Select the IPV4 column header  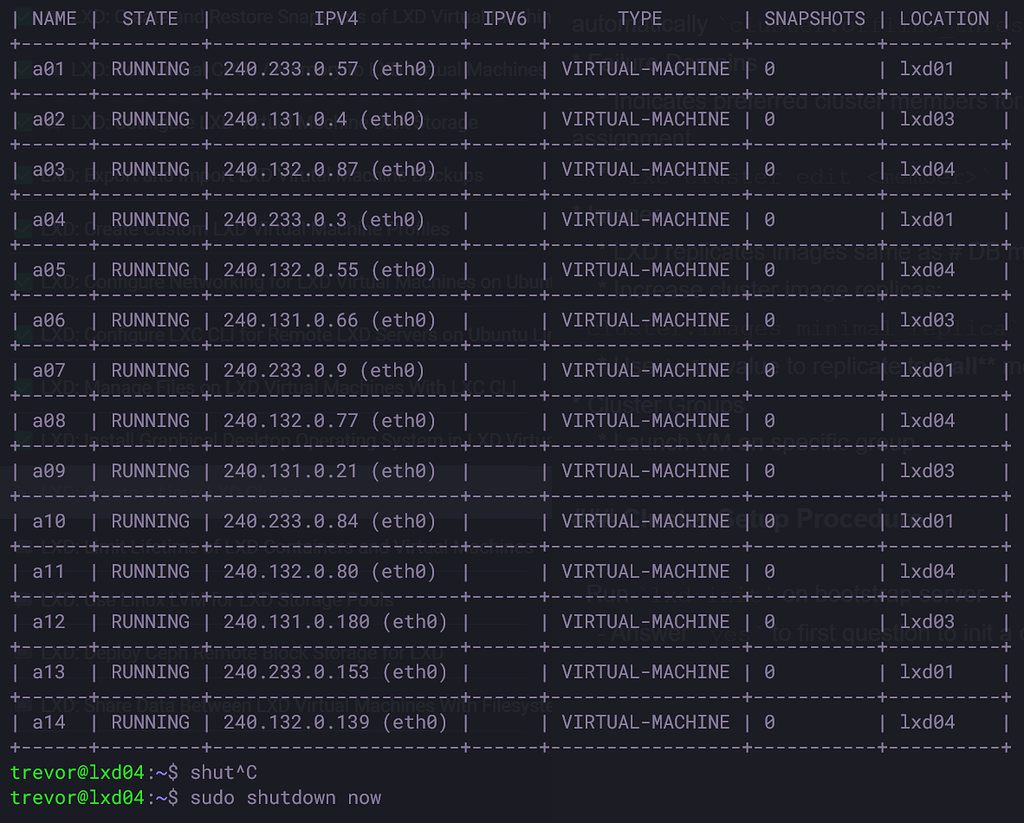(x=336, y=18)
